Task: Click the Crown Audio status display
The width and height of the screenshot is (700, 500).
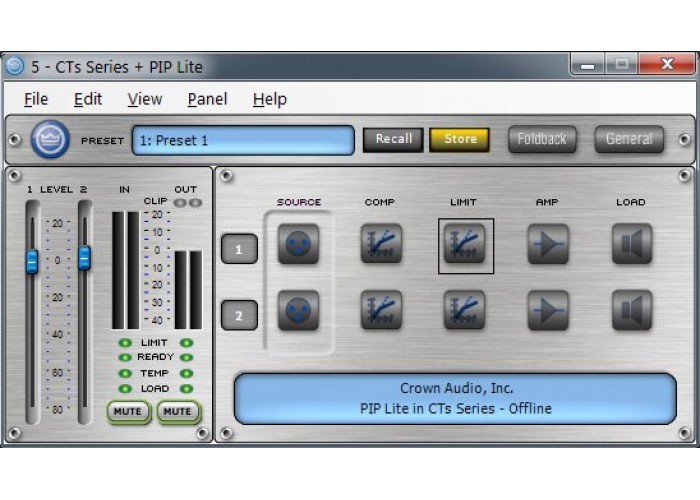Action: [455, 399]
